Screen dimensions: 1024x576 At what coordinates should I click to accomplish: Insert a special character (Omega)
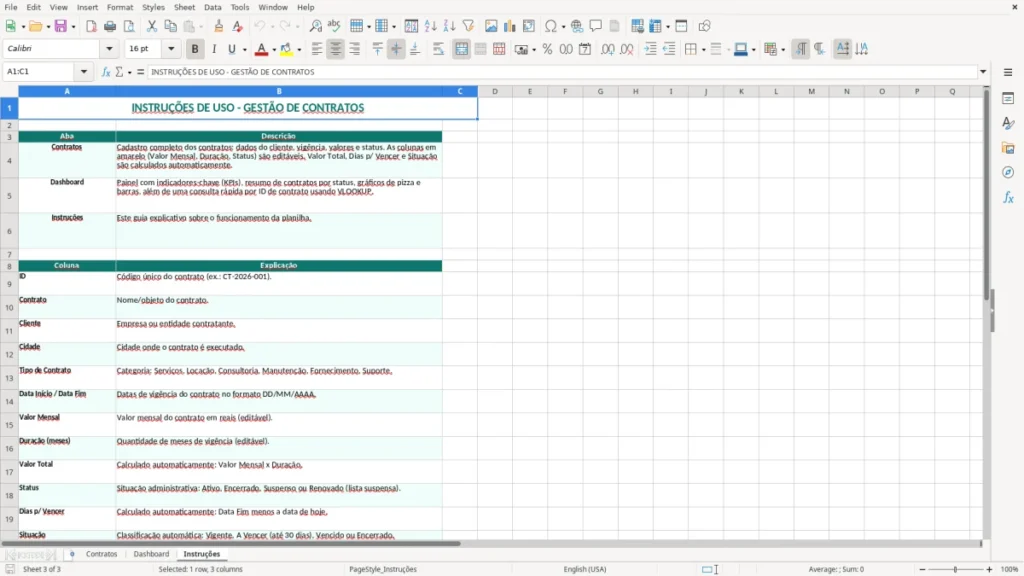[x=551, y=26]
